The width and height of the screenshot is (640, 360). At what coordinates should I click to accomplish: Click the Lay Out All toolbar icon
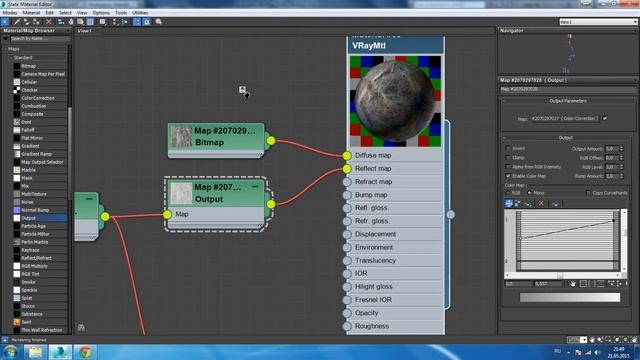[115, 22]
